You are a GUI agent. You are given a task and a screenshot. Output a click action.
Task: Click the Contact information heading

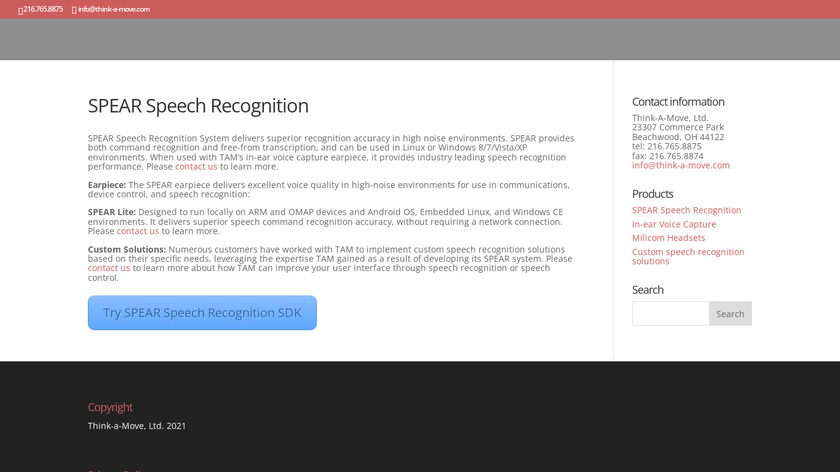click(678, 102)
